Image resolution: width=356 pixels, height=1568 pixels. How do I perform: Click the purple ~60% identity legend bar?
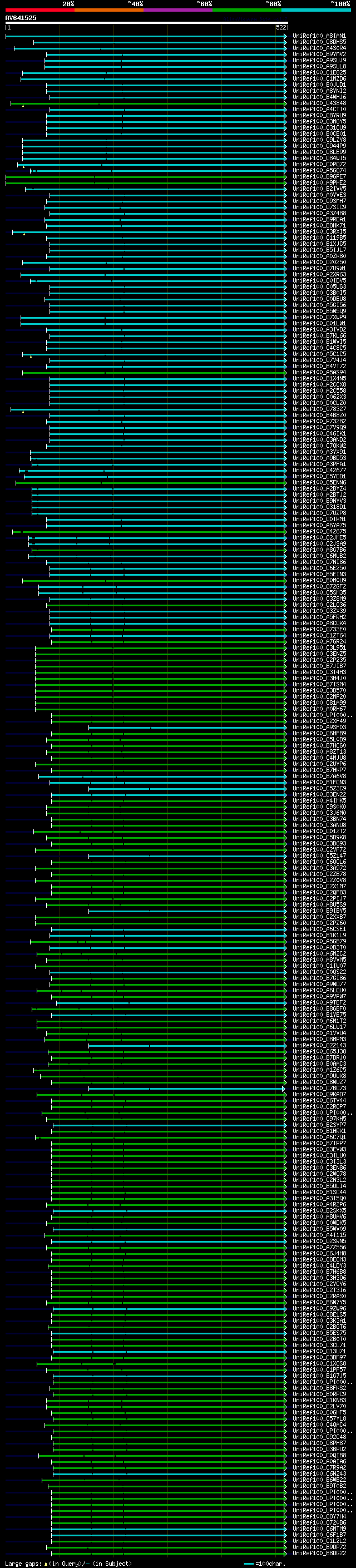pyautogui.click(x=177, y=11)
